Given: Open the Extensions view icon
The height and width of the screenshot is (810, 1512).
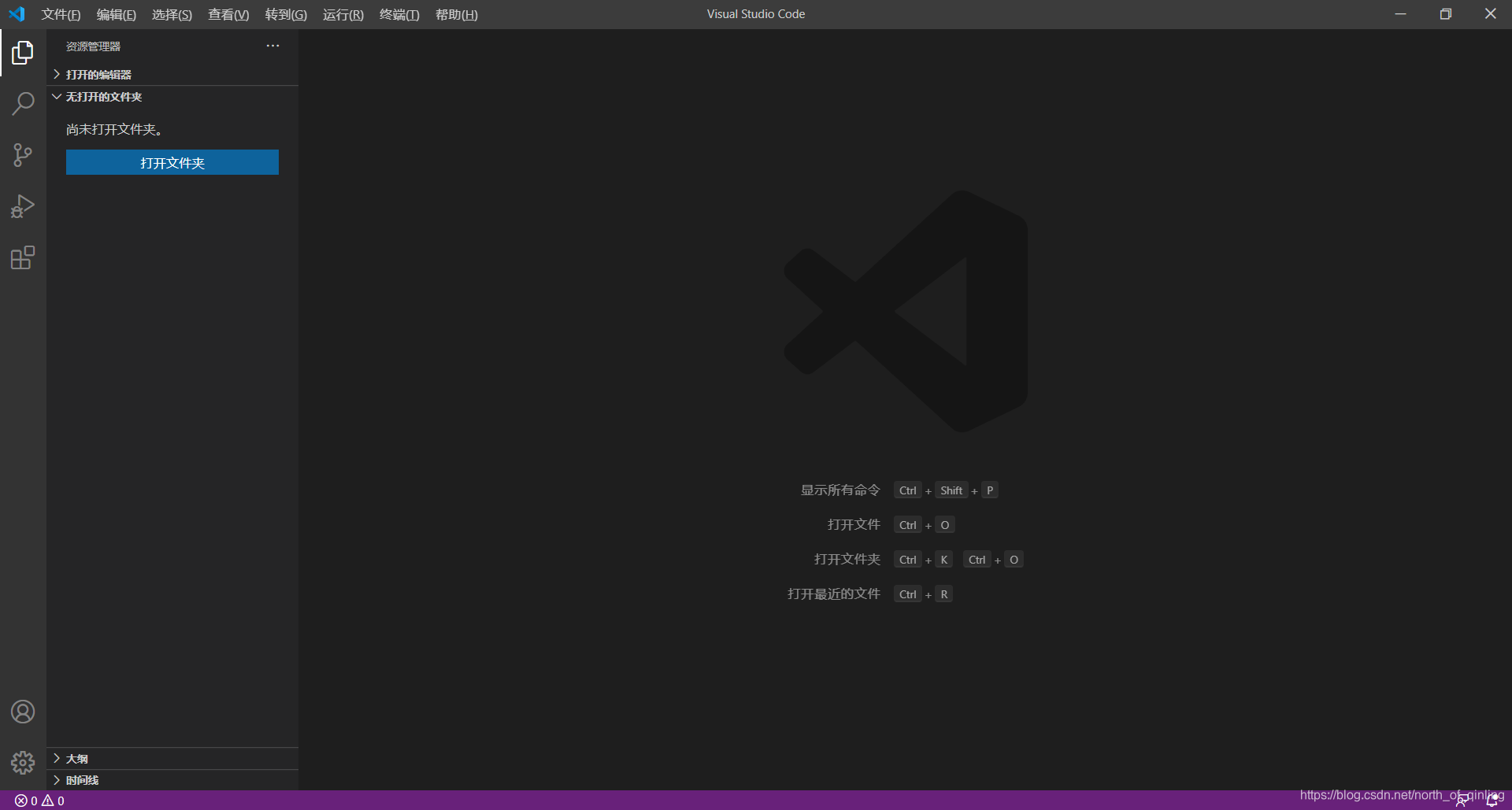Looking at the screenshot, I should (23, 257).
